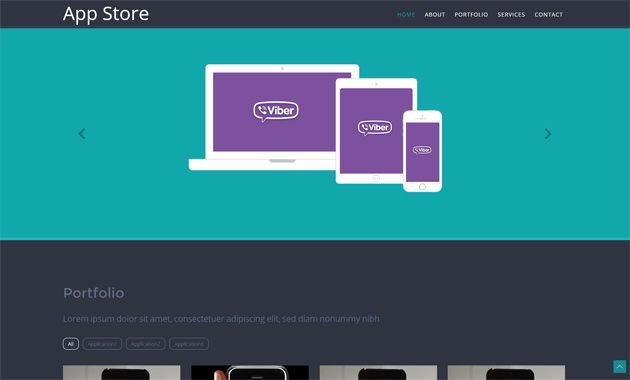The height and width of the screenshot is (380, 630).
Task: Open the About nav item
Action: [x=435, y=14]
